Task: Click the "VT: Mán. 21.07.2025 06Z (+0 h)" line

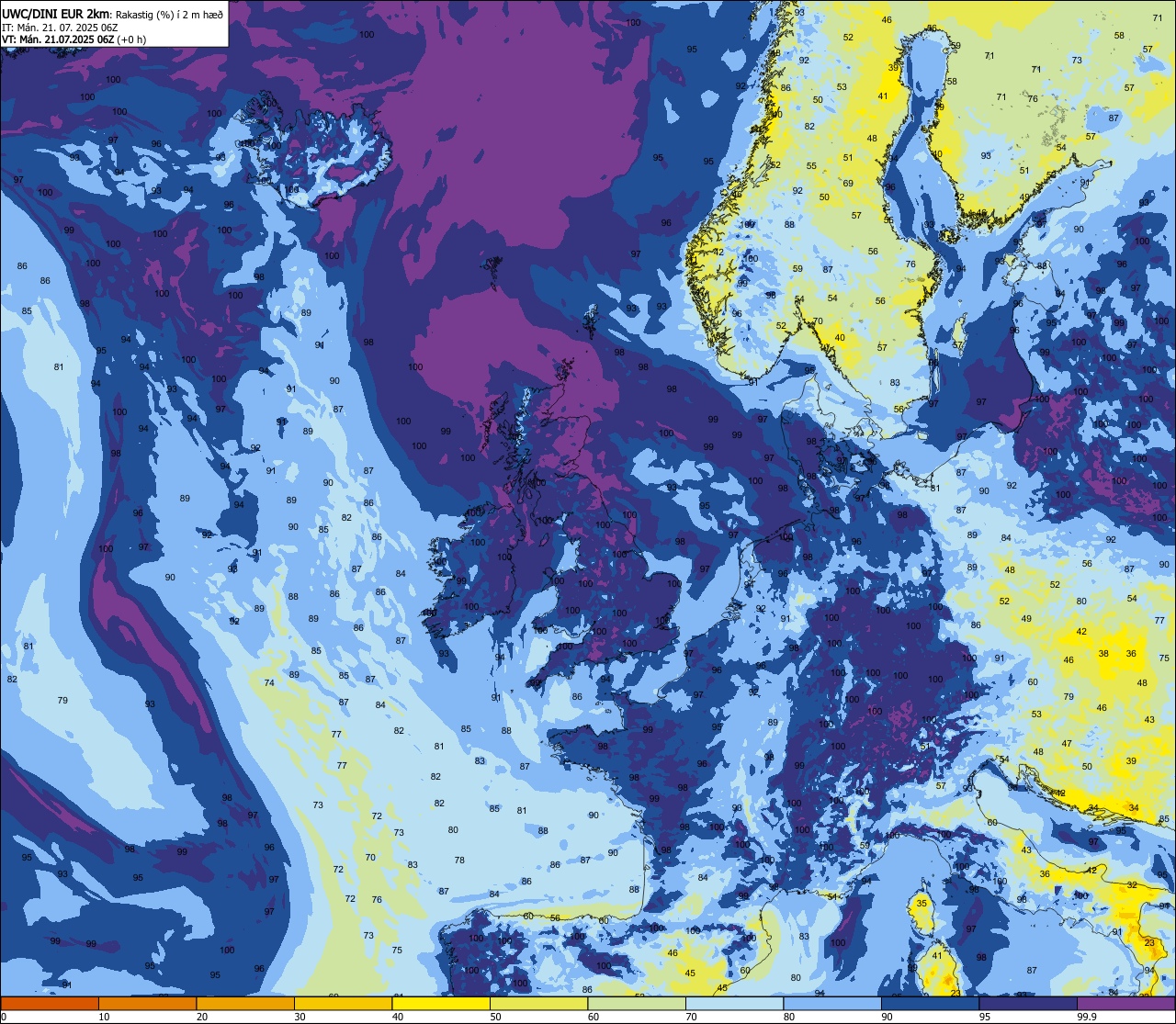Action: (x=74, y=39)
